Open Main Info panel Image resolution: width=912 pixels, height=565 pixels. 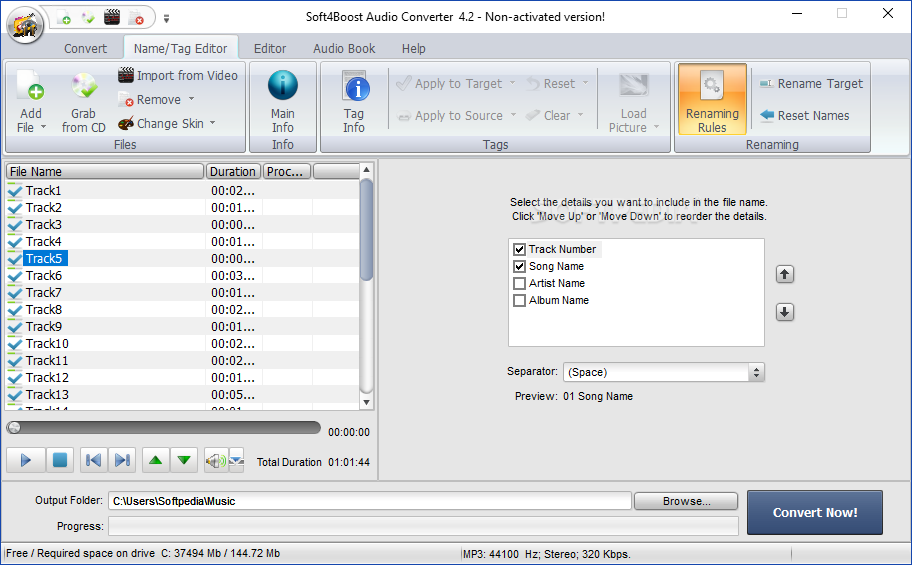coord(283,101)
